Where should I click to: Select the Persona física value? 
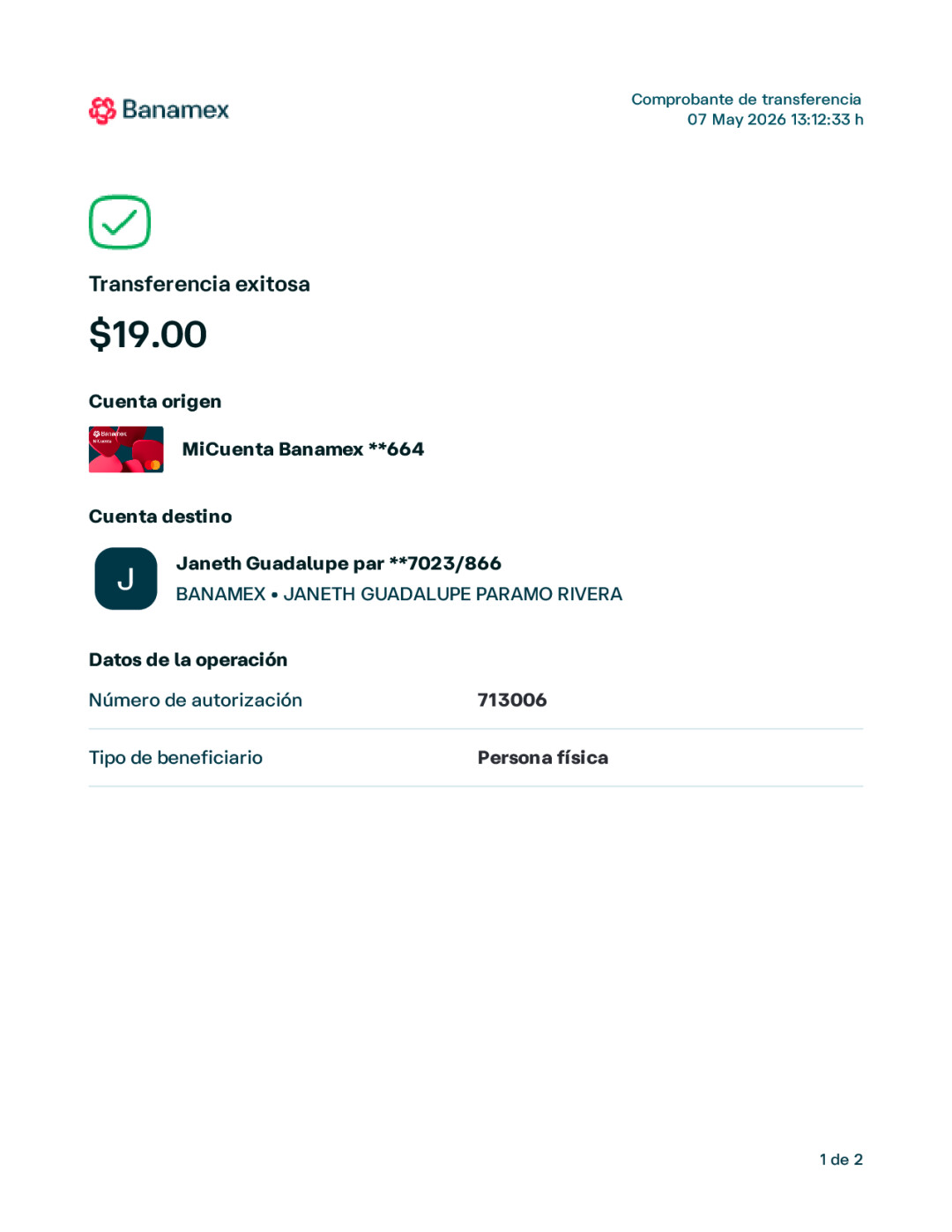pyautogui.click(x=543, y=758)
